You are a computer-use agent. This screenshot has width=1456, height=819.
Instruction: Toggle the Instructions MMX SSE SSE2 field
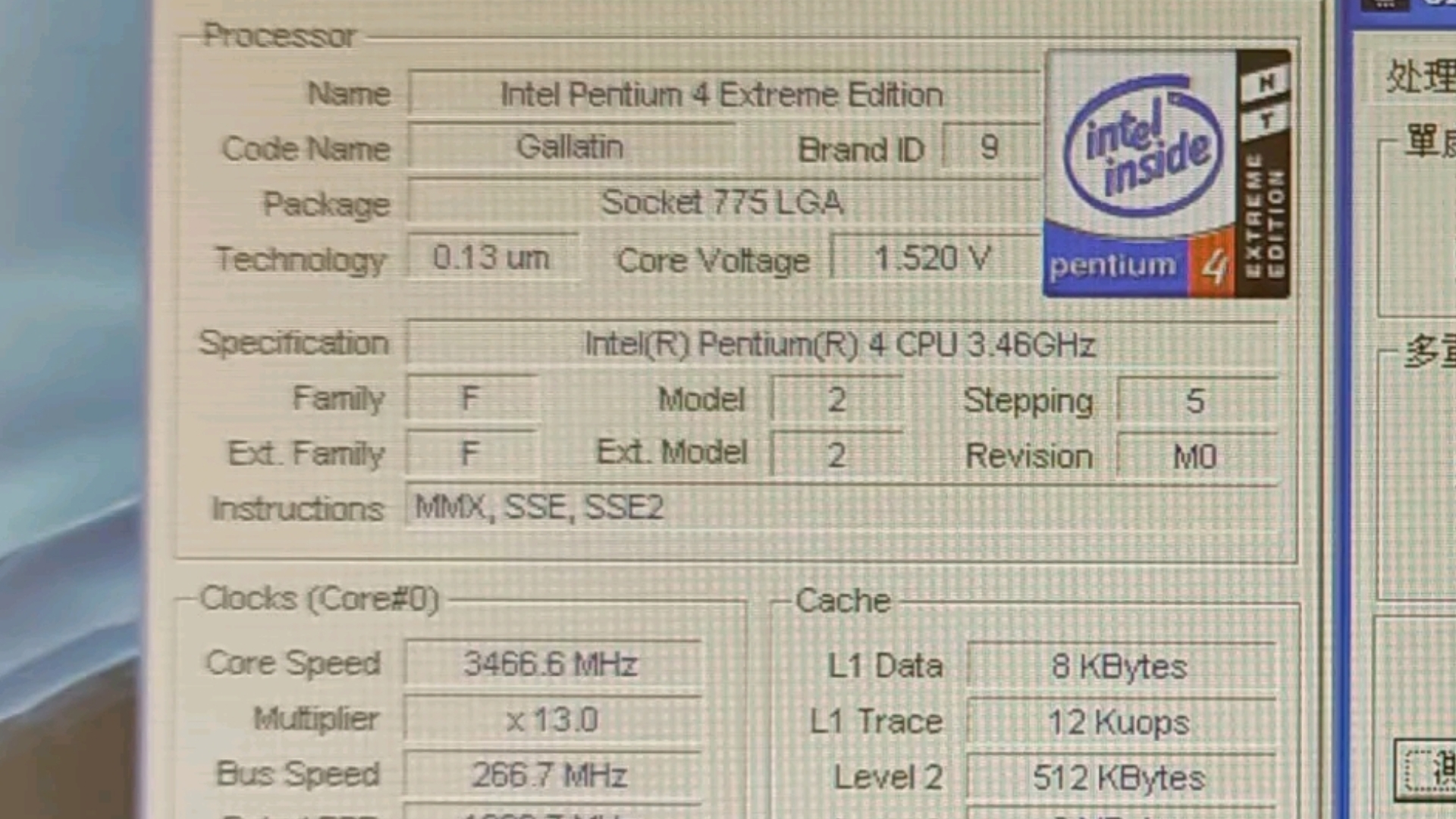[x=540, y=507]
